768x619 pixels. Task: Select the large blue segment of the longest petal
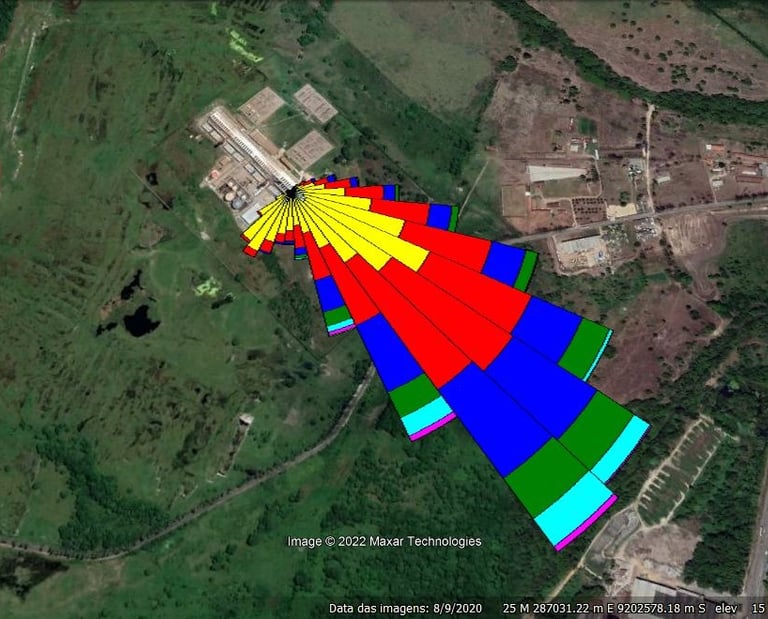point(495,419)
